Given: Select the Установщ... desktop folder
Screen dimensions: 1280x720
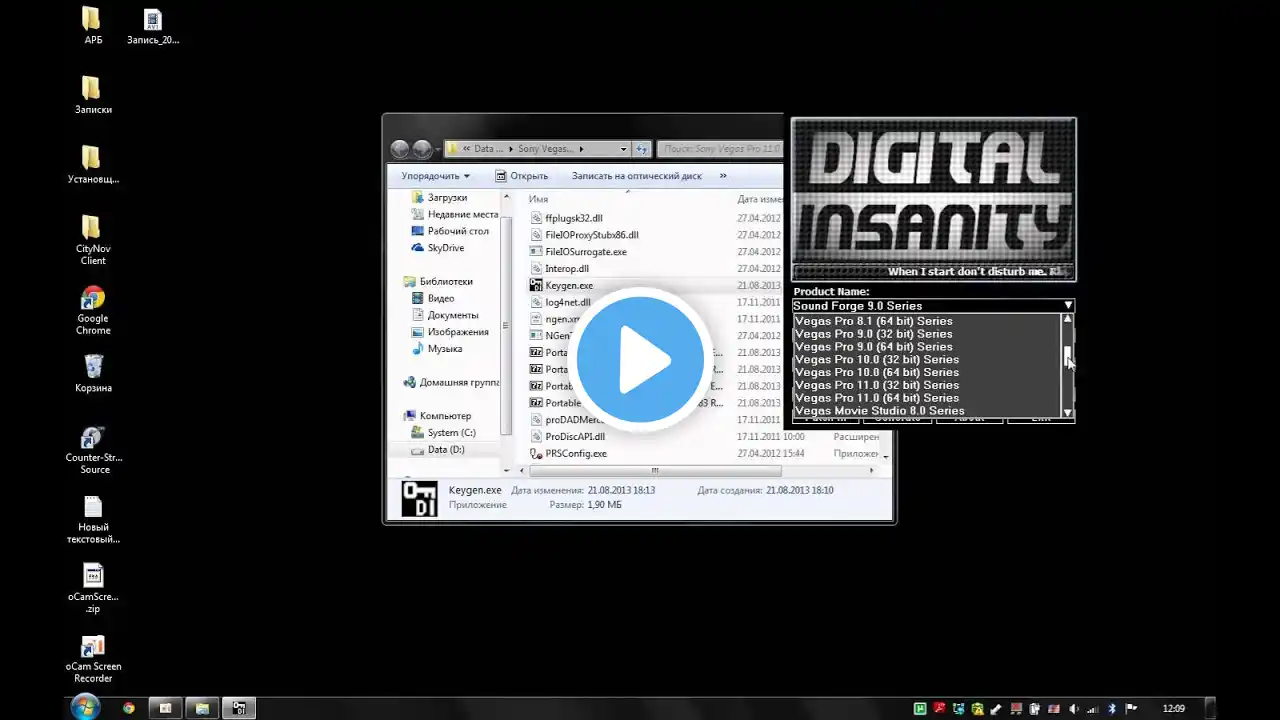Looking at the screenshot, I should tap(92, 165).
